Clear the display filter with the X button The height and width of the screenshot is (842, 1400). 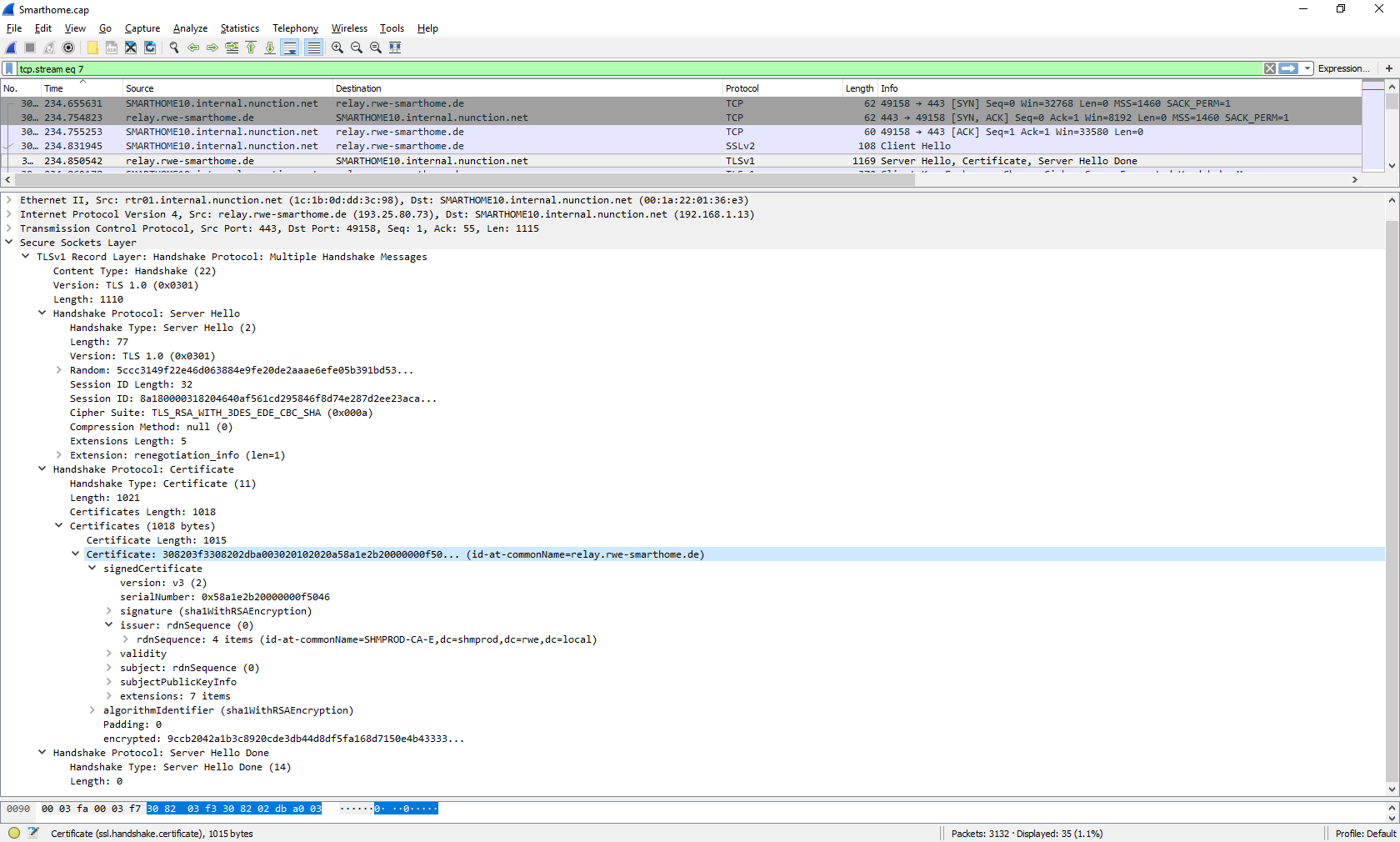tap(1270, 68)
